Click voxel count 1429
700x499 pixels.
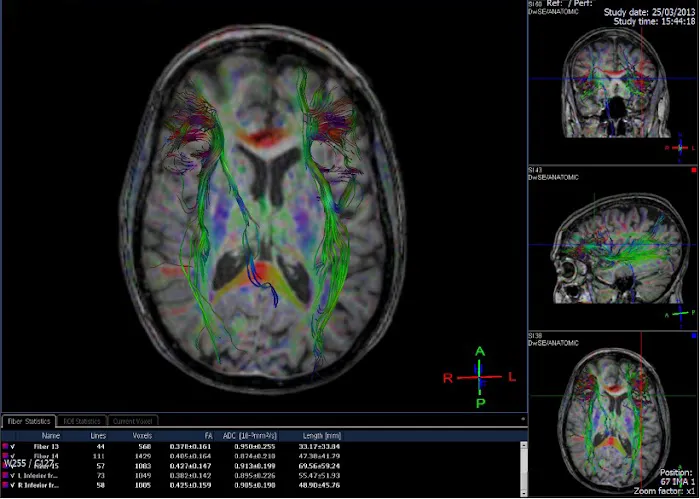(x=143, y=456)
